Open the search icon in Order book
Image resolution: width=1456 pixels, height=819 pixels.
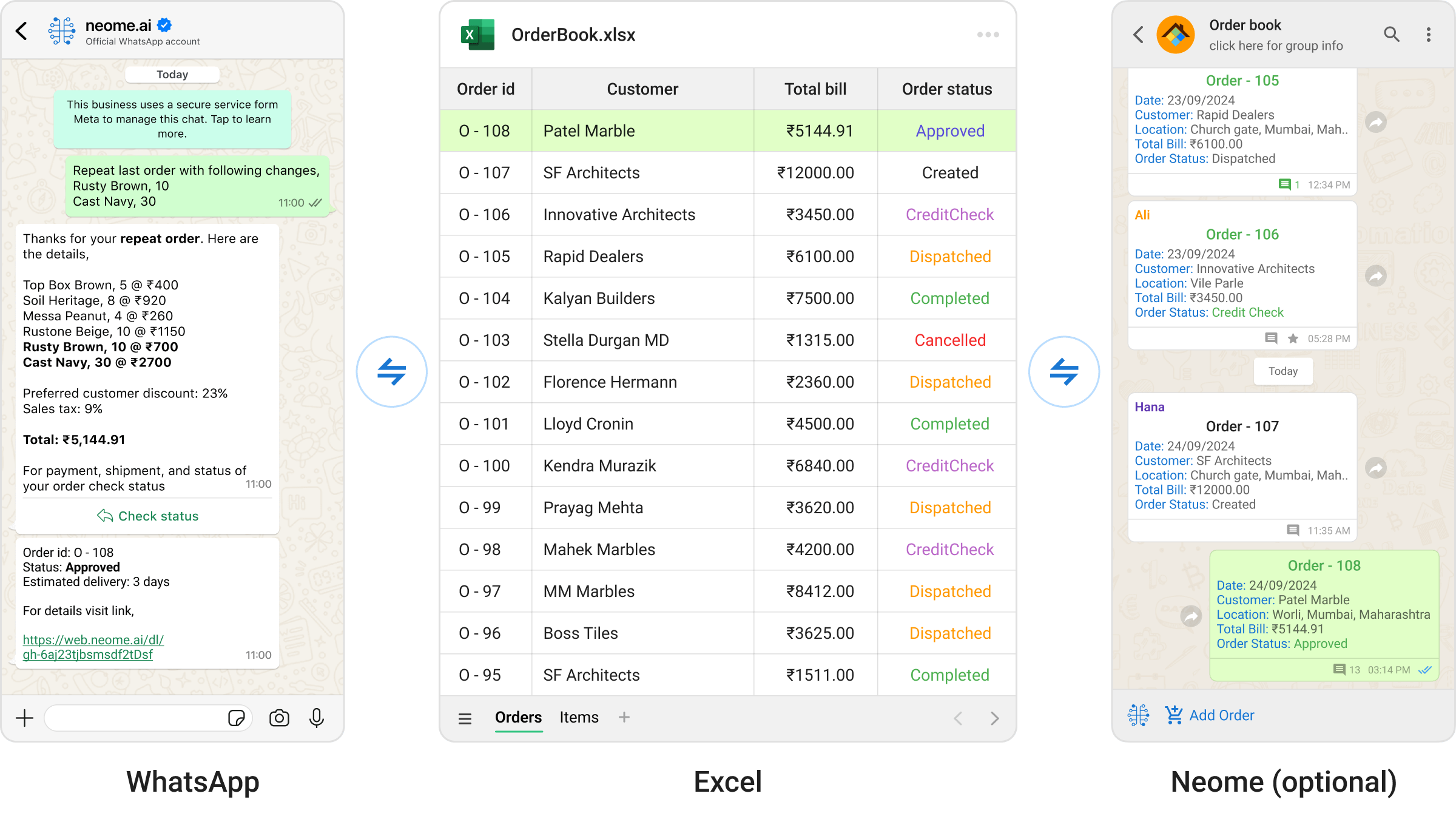point(1391,33)
